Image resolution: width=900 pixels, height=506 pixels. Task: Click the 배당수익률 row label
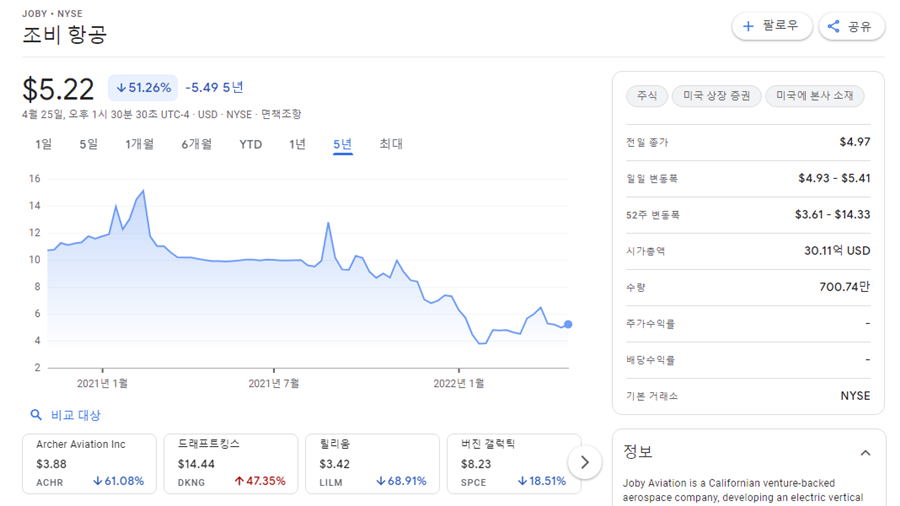point(650,360)
